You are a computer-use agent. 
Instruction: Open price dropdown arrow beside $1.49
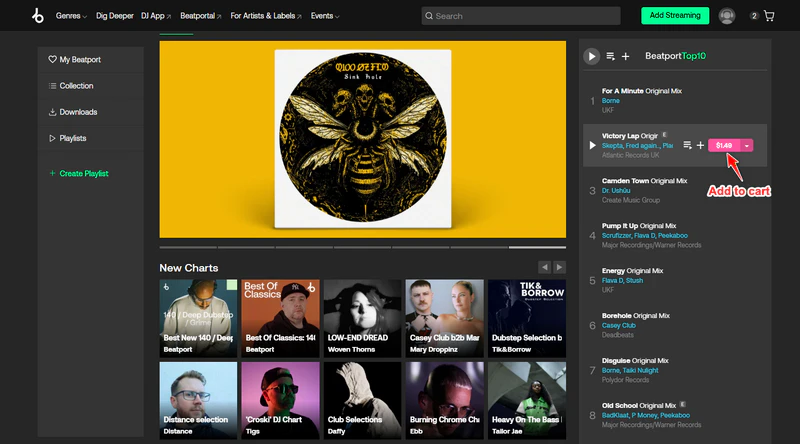[747, 145]
